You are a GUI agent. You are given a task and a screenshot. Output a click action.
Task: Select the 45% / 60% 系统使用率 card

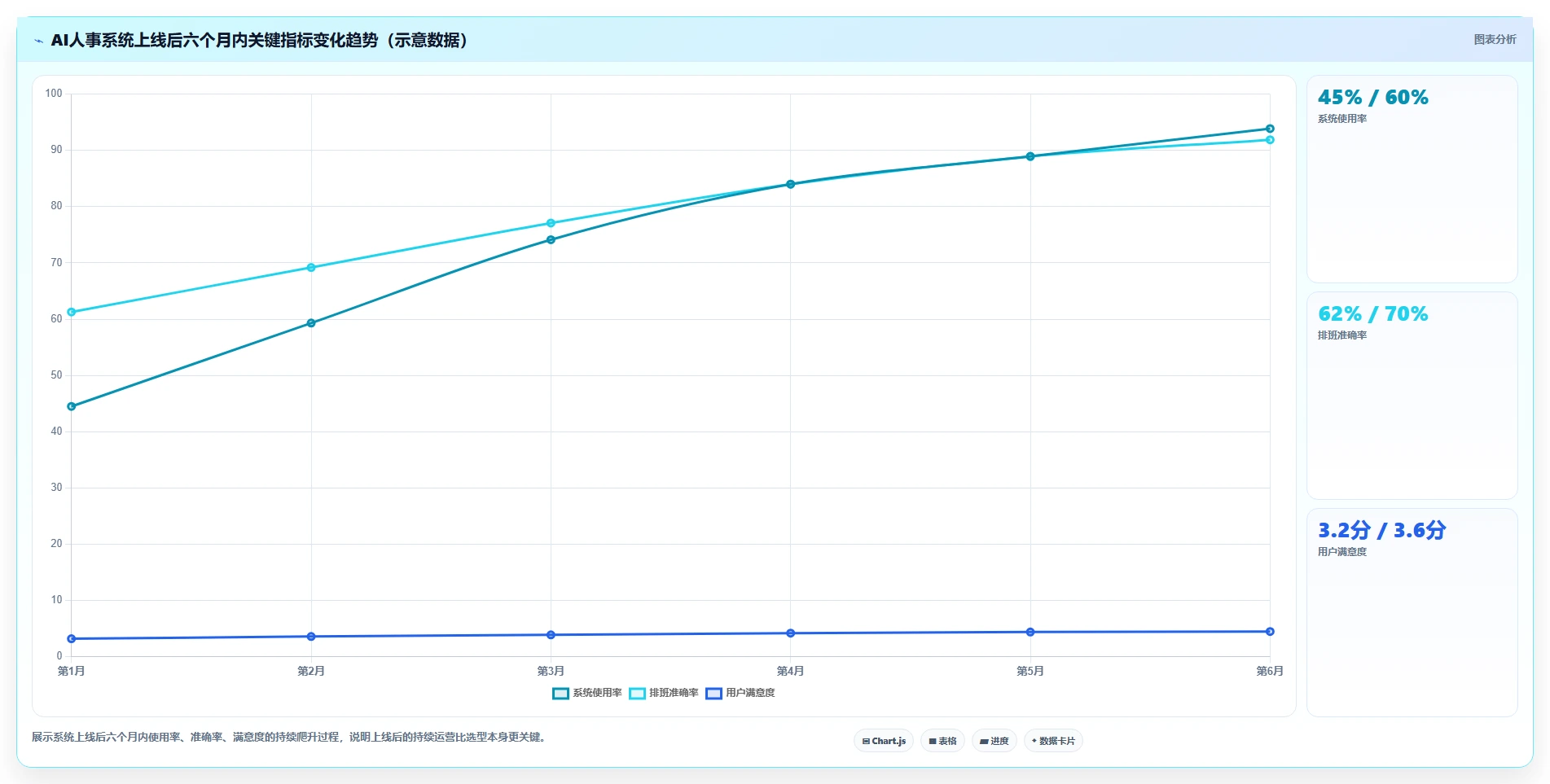pyautogui.click(x=1412, y=179)
